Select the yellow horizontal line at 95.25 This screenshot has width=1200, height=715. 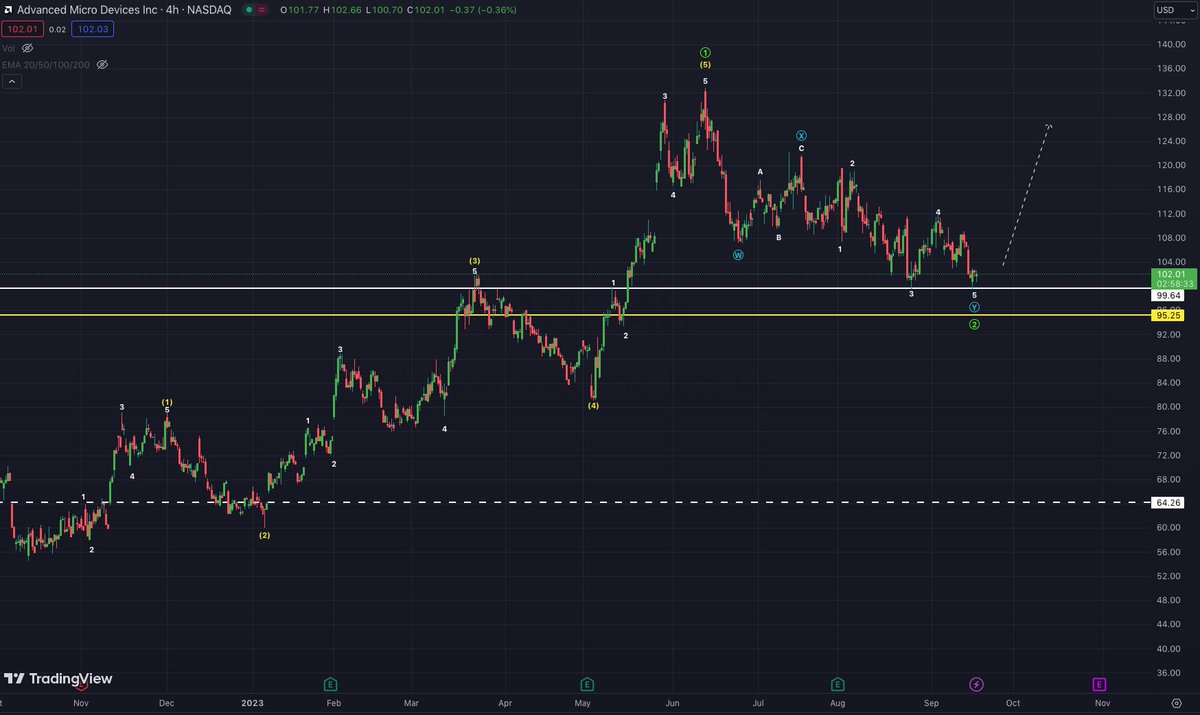coord(575,315)
